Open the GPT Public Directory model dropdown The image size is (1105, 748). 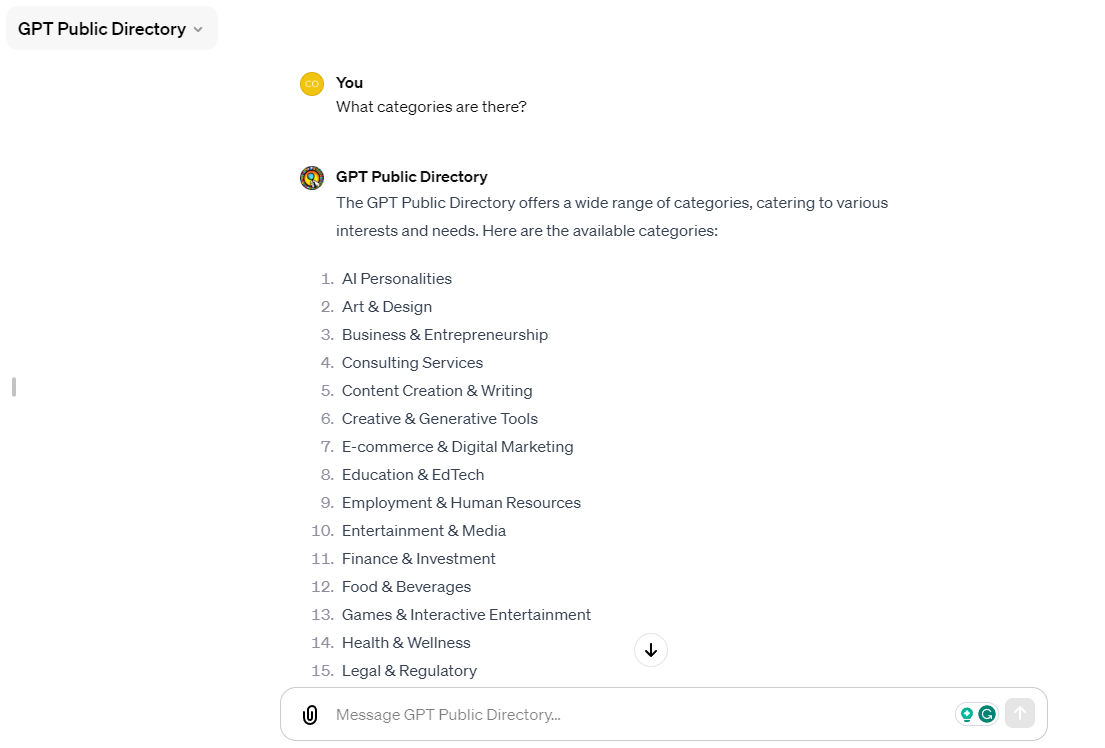pyautogui.click(x=111, y=28)
